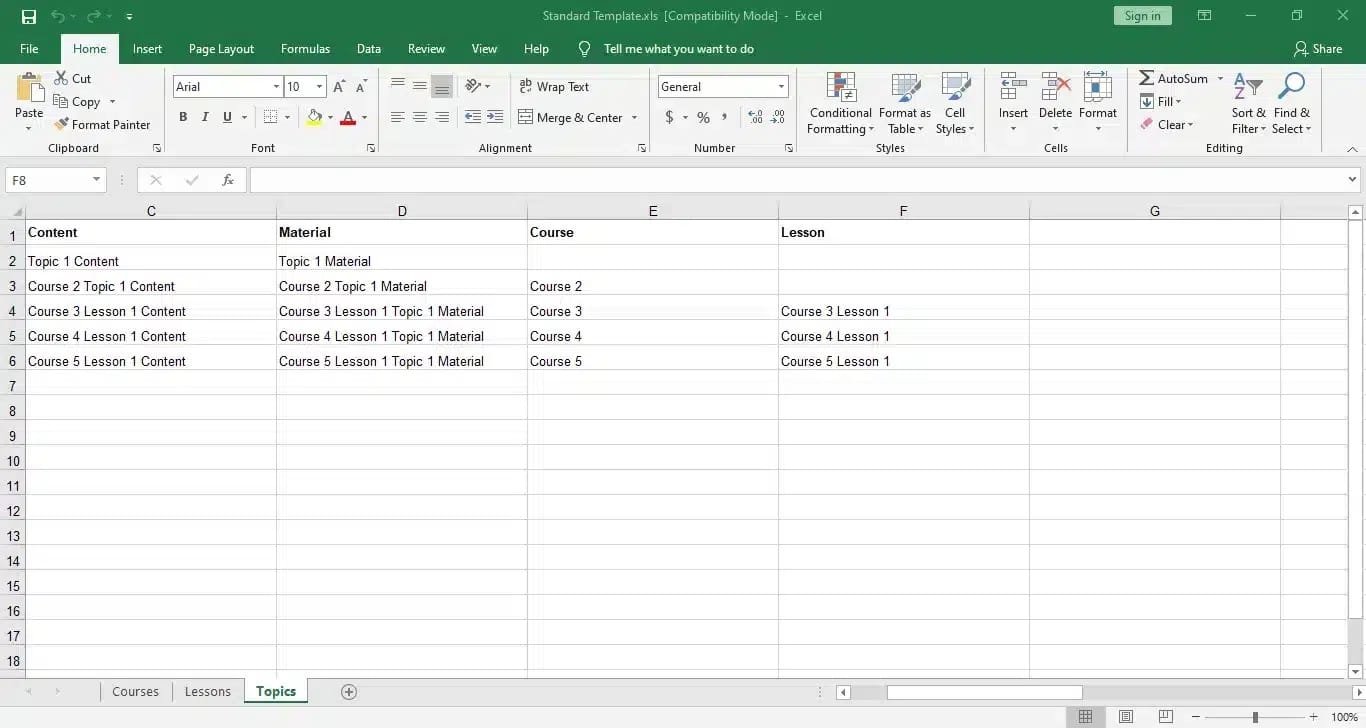Click the Decrease Indent icon
The height and width of the screenshot is (728, 1366).
[x=473, y=117]
